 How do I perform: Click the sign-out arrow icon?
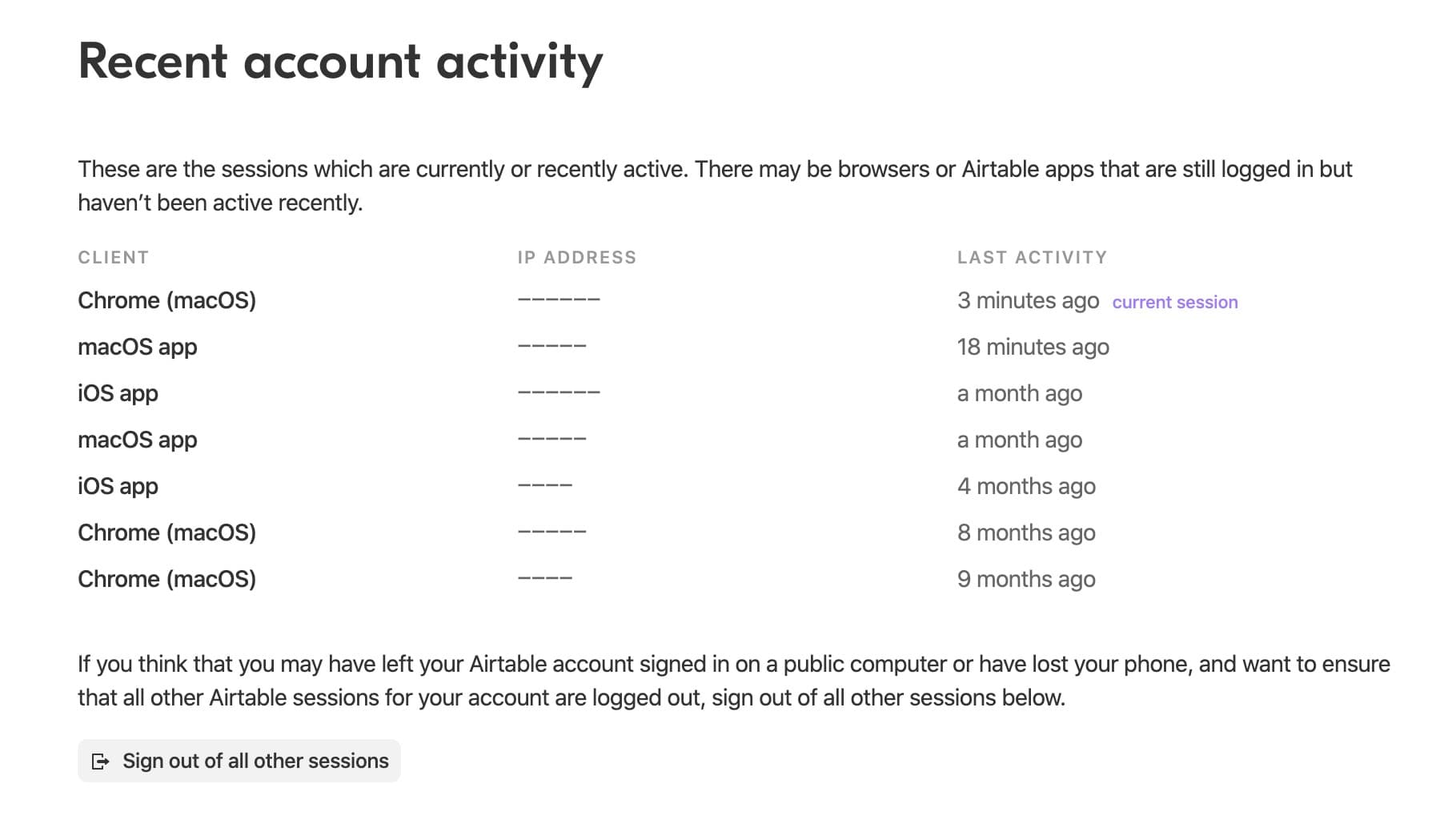click(100, 762)
